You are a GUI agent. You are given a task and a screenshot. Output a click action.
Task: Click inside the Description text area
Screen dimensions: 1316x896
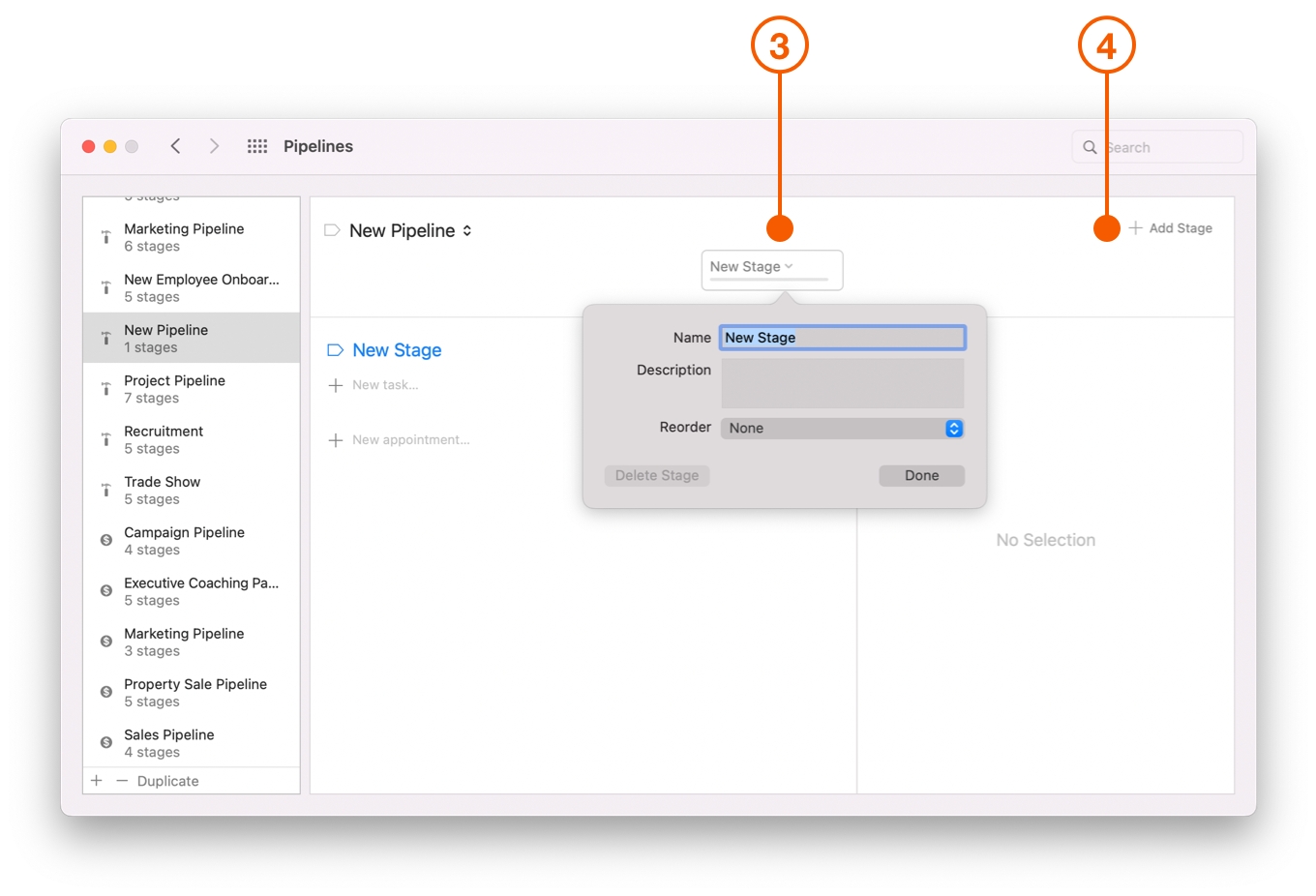(842, 383)
